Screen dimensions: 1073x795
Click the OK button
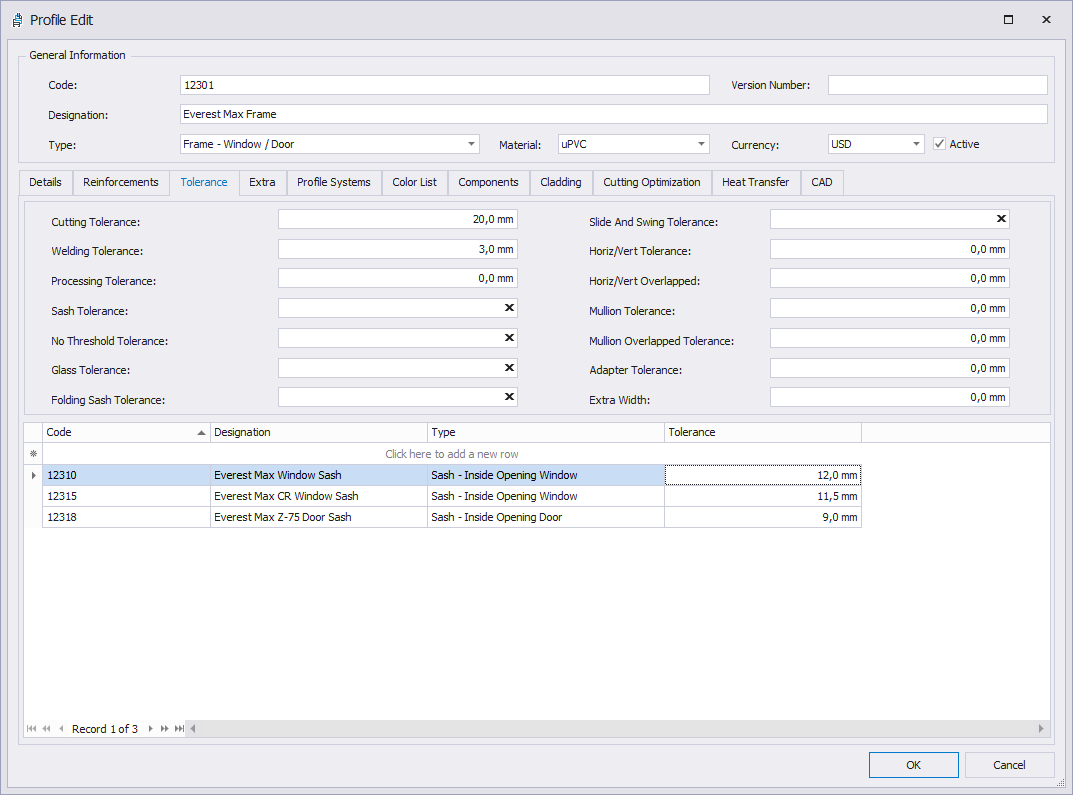click(913, 765)
